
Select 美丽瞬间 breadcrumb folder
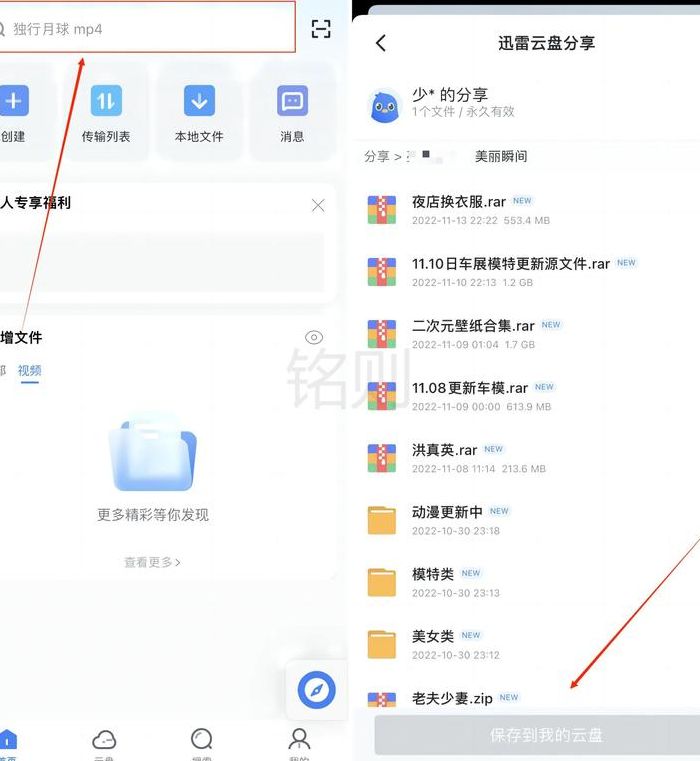point(500,156)
